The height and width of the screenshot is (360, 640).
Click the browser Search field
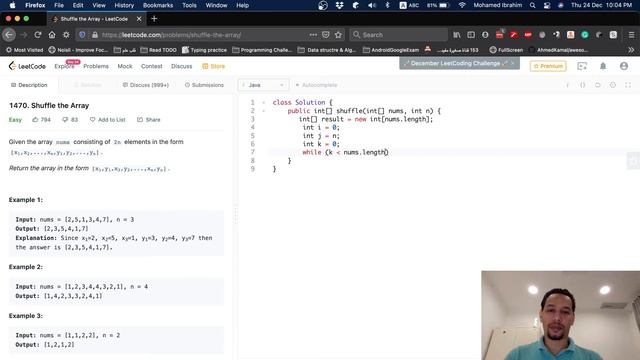(398, 35)
